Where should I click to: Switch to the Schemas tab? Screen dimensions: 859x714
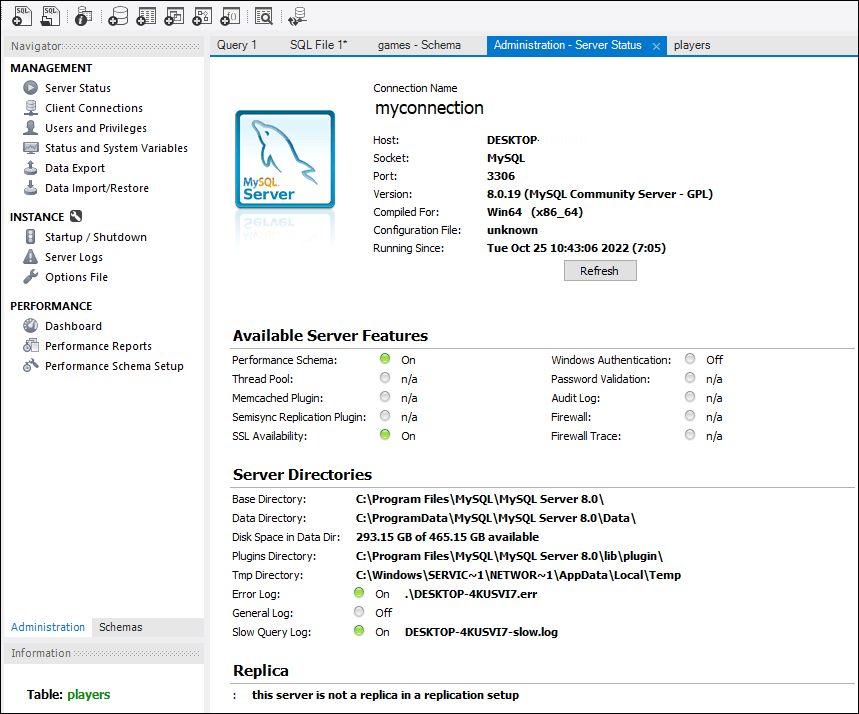pos(120,627)
